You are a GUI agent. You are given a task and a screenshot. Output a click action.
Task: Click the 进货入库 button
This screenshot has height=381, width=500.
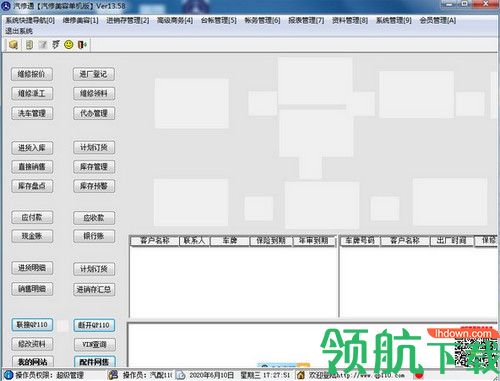pyautogui.click(x=32, y=148)
